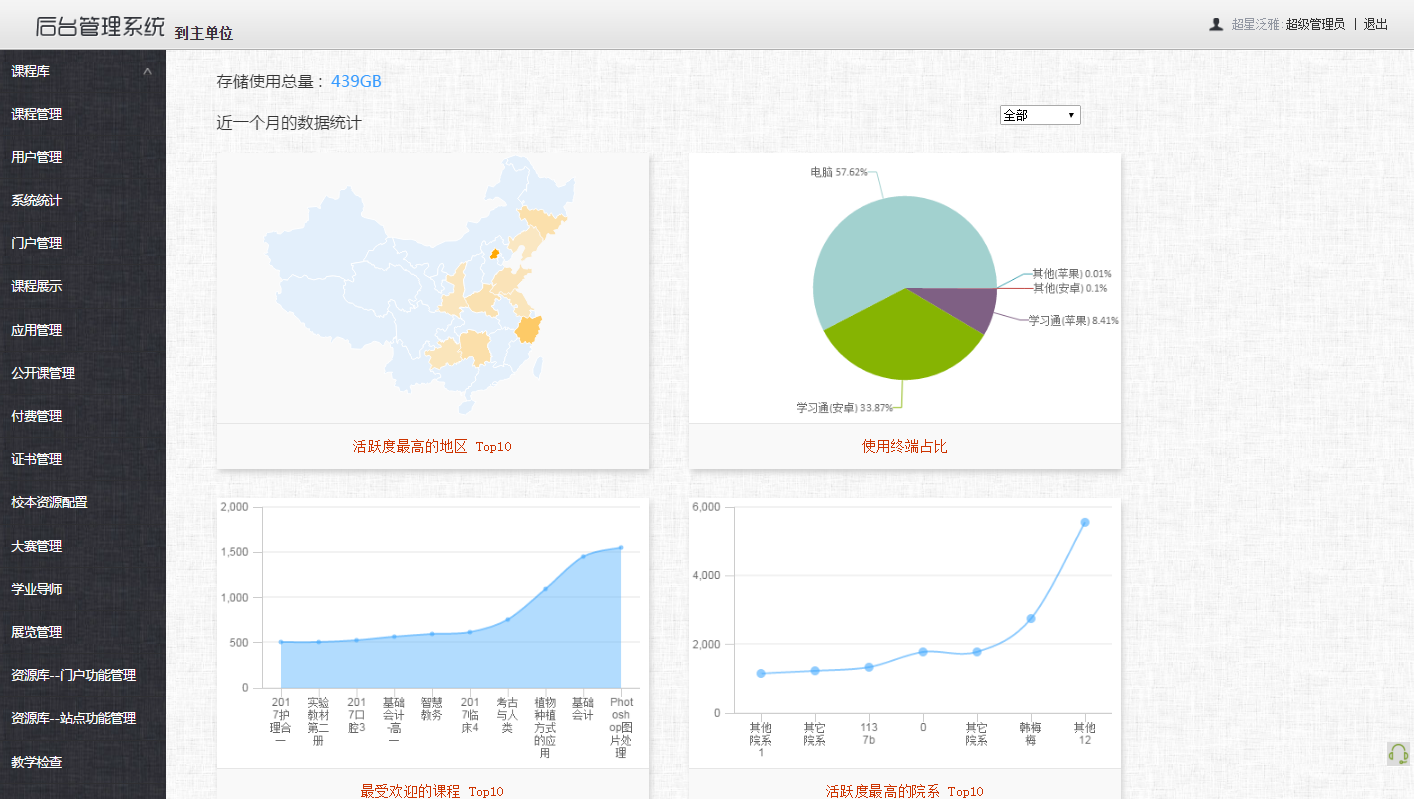Open 课程管理 in the sidebar
1414x799 pixels.
(37, 114)
